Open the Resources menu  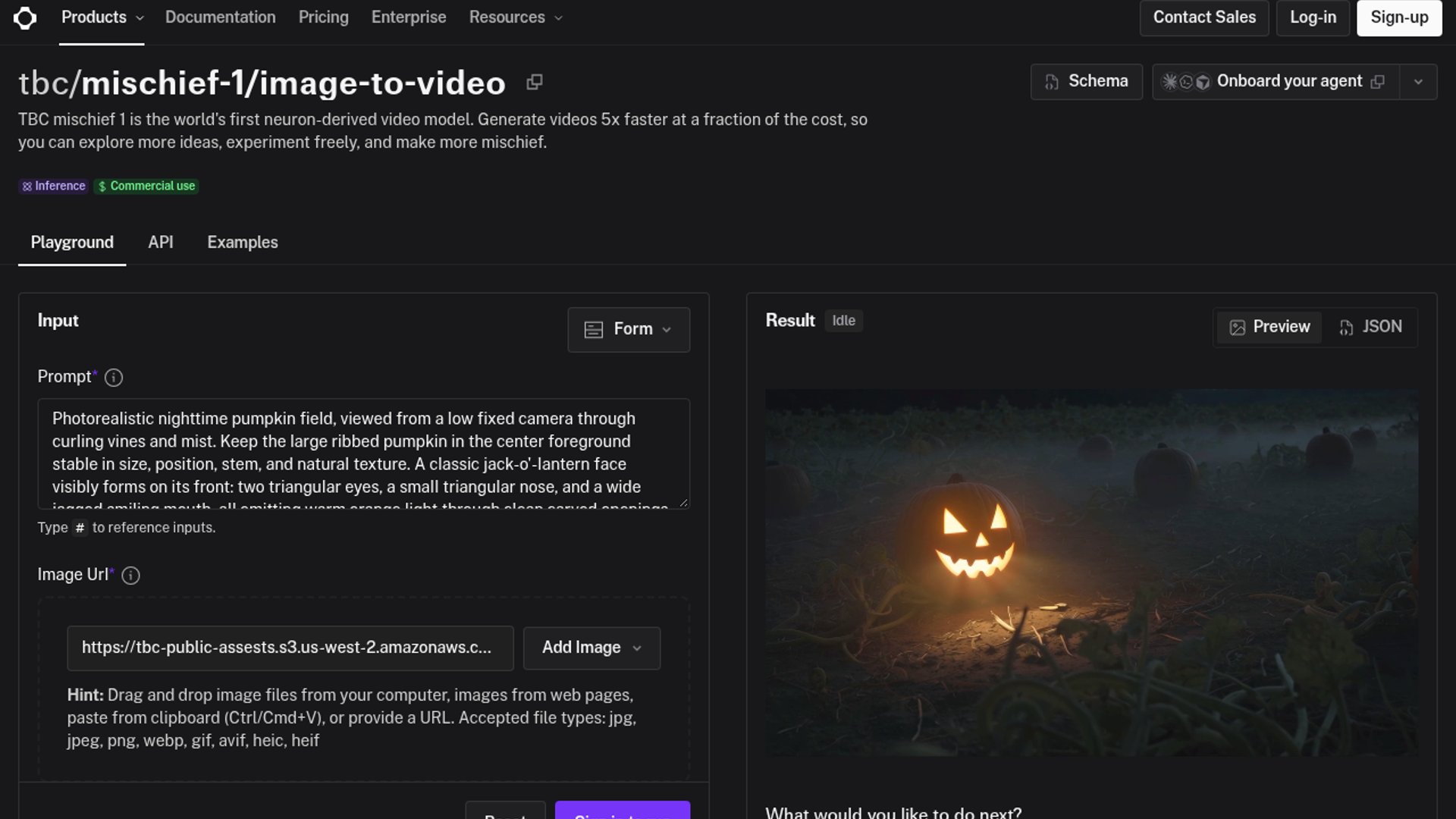[516, 17]
